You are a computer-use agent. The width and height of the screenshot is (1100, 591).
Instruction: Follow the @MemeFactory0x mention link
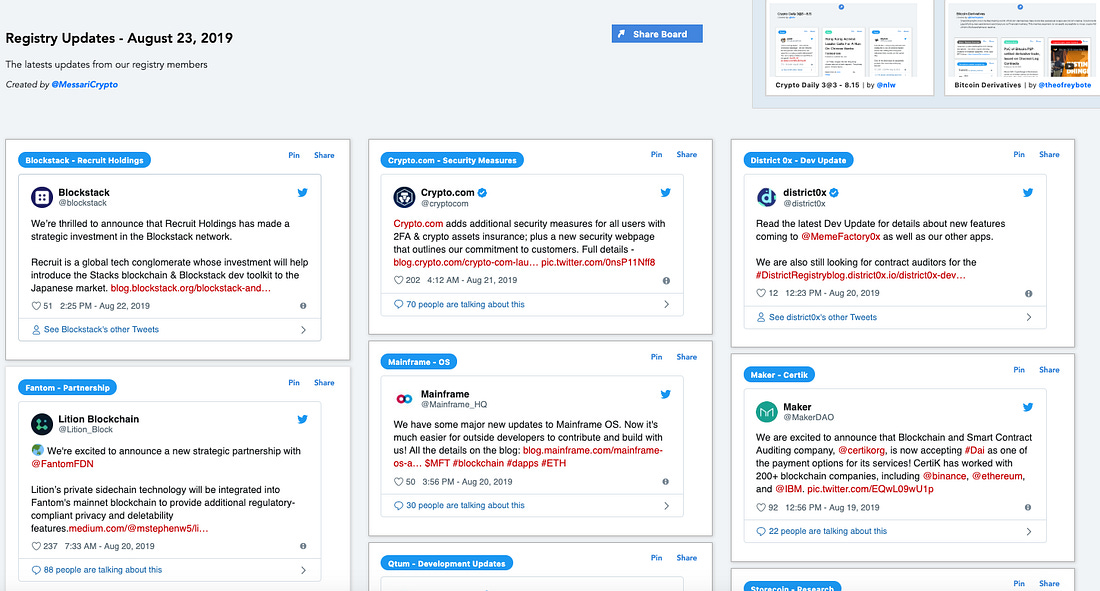pyautogui.click(x=840, y=237)
